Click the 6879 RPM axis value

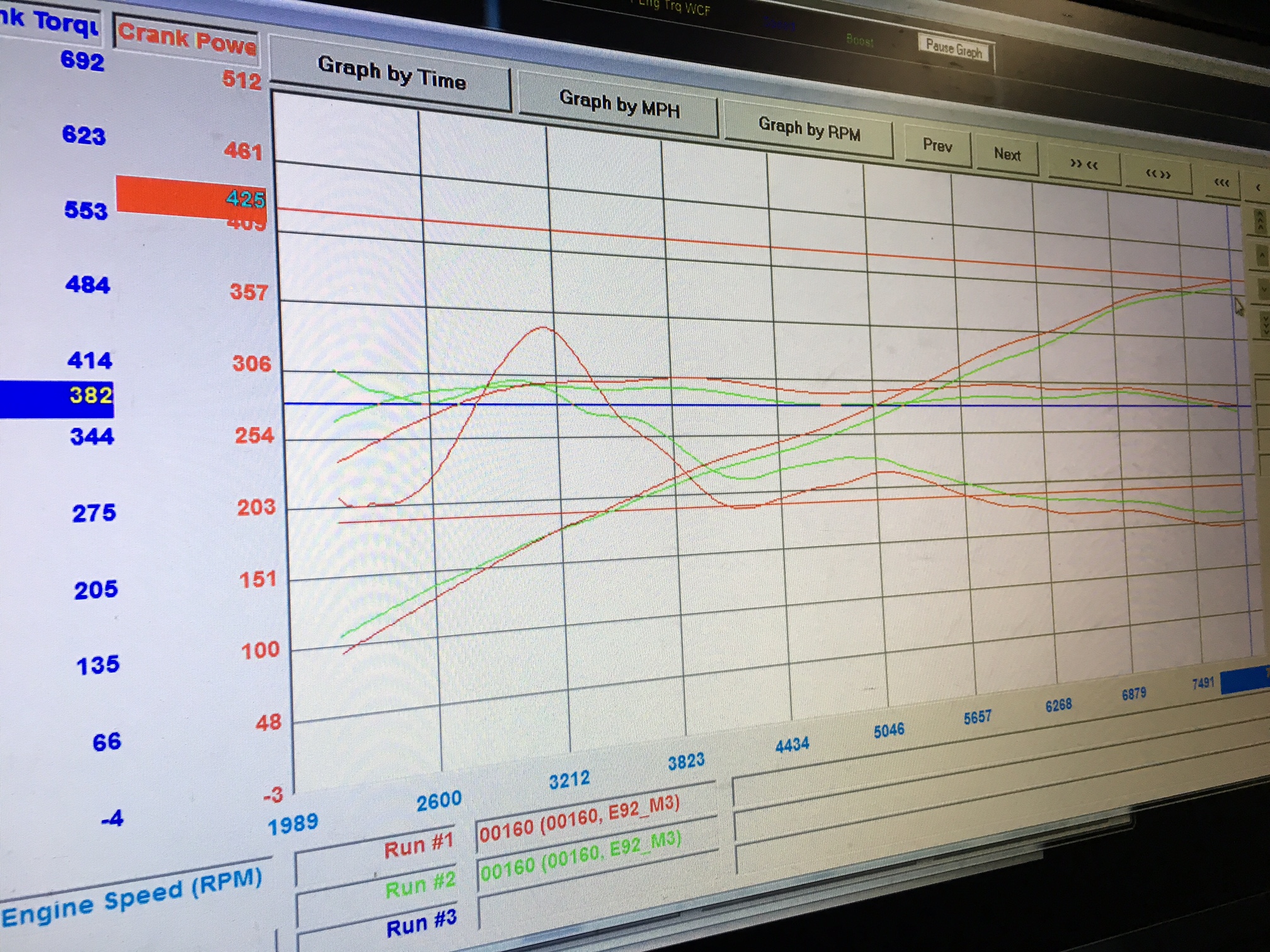click(x=1133, y=694)
